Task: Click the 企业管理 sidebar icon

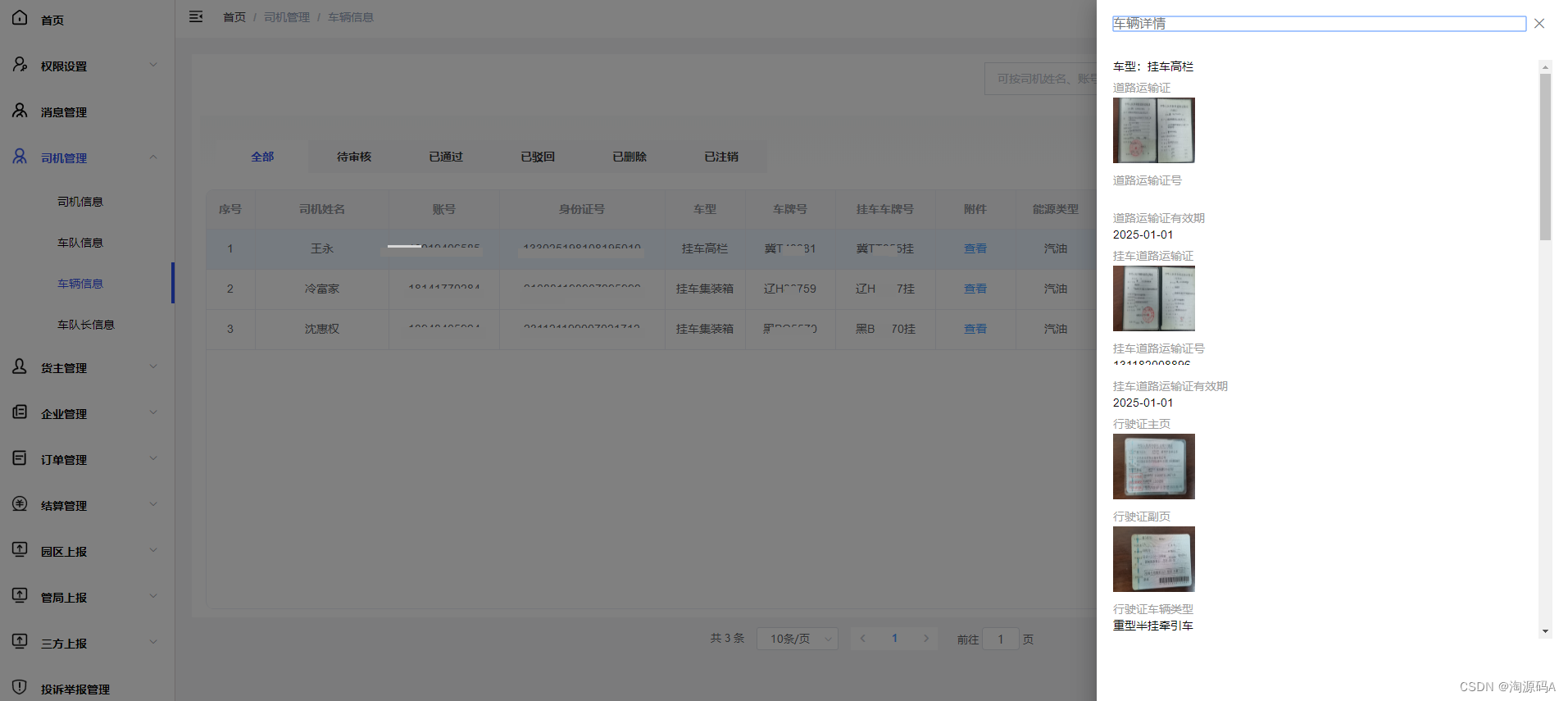Action: 20,412
